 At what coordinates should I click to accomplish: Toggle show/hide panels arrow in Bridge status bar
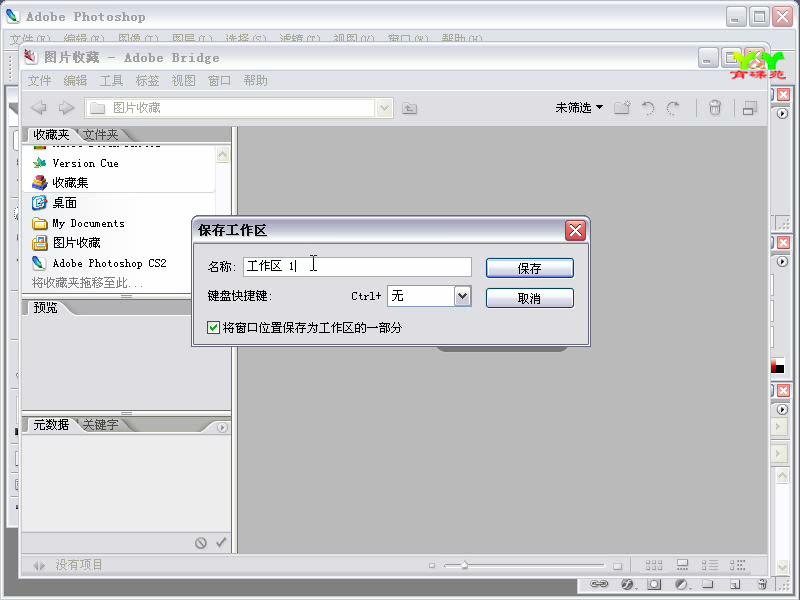coord(39,565)
